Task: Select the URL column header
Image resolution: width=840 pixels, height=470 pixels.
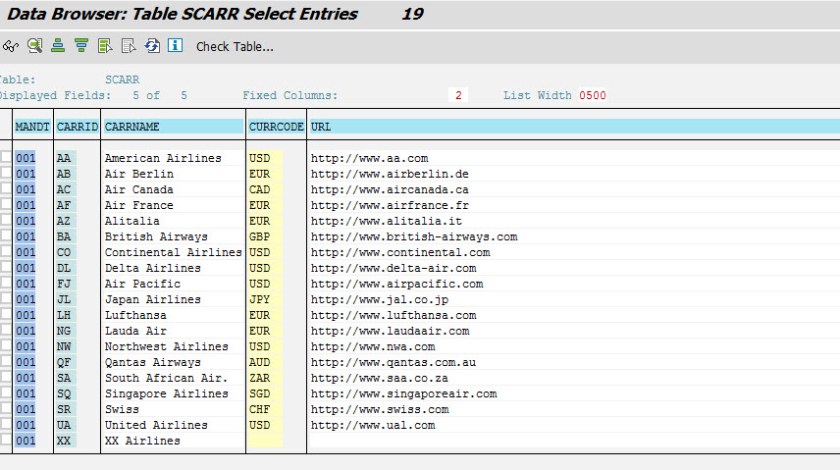Action: 574,126
